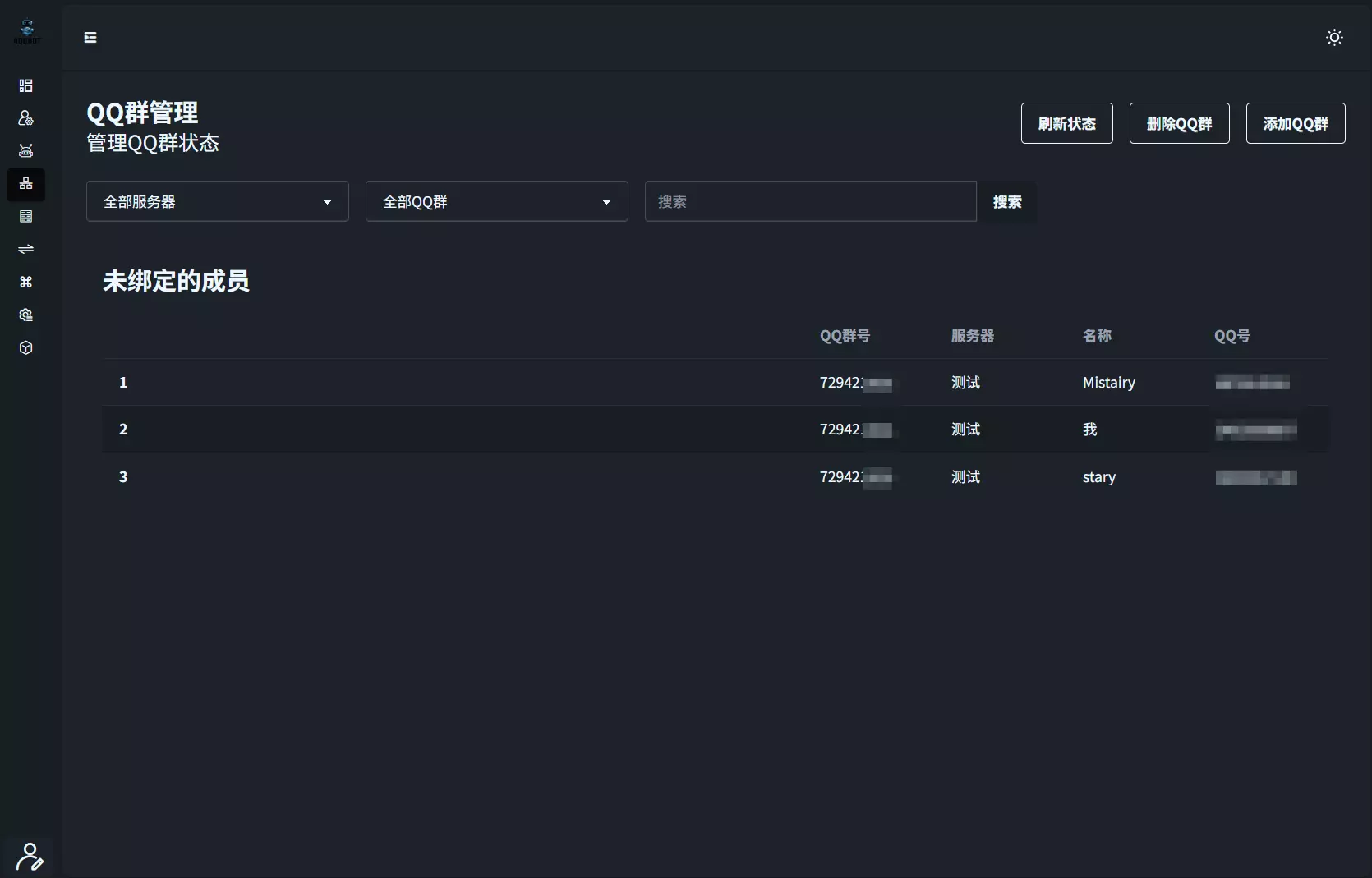
Task: Select the member name 我
Action: tap(1090, 429)
